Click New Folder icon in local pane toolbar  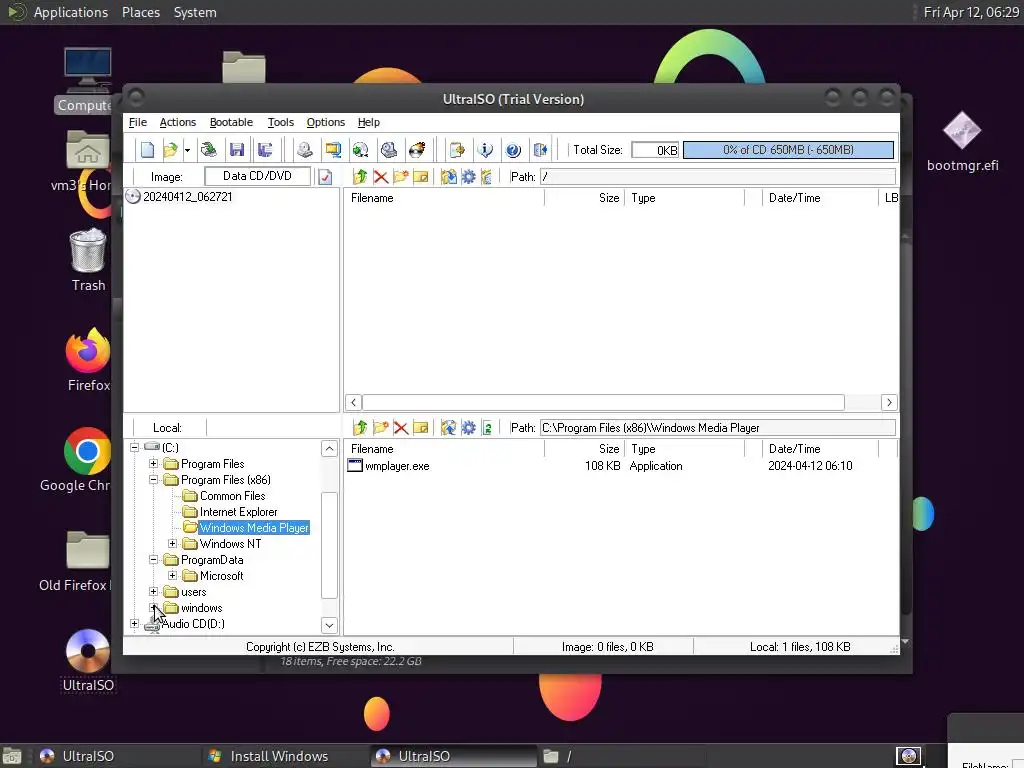tap(381, 428)
